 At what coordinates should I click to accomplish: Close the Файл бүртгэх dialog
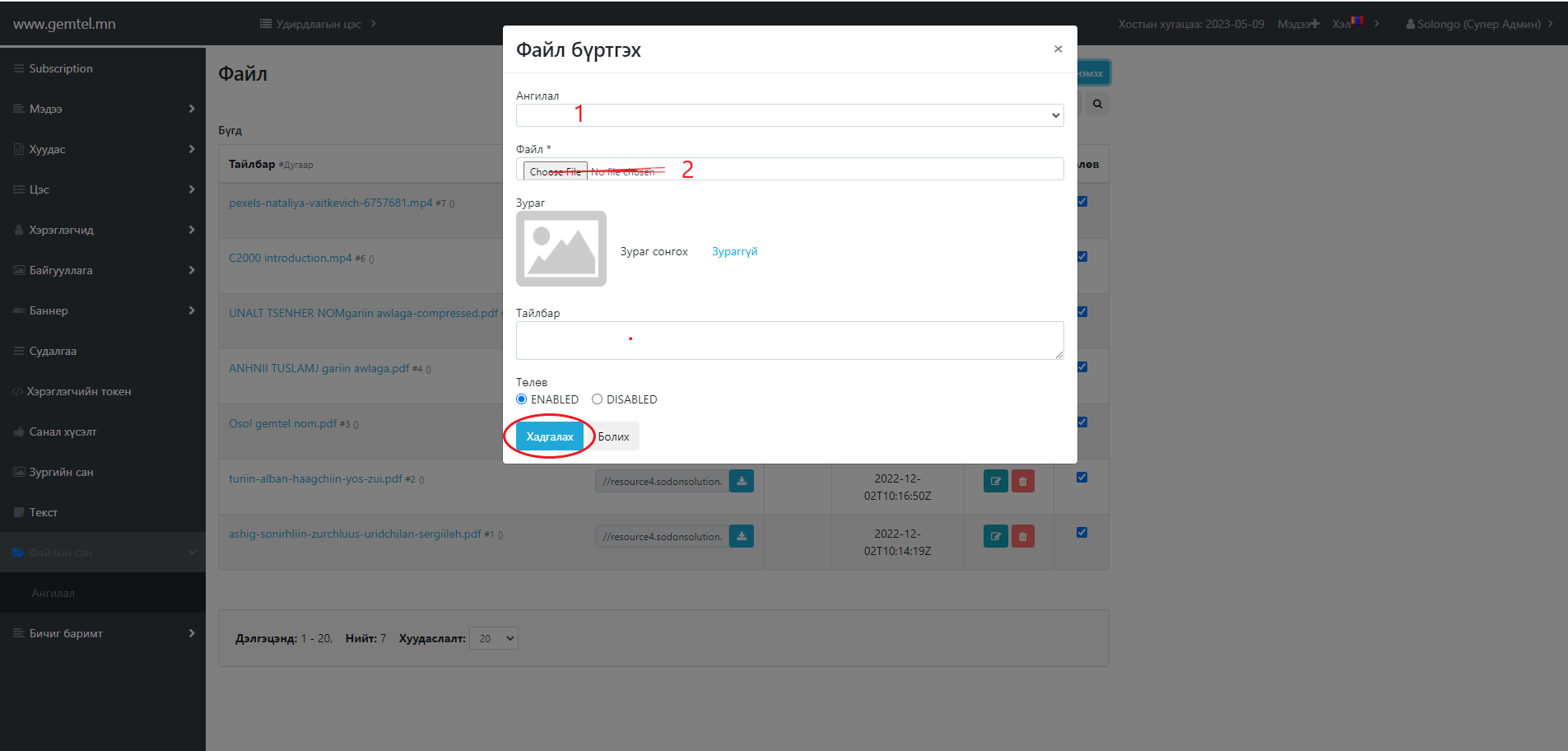[1058, 49]
